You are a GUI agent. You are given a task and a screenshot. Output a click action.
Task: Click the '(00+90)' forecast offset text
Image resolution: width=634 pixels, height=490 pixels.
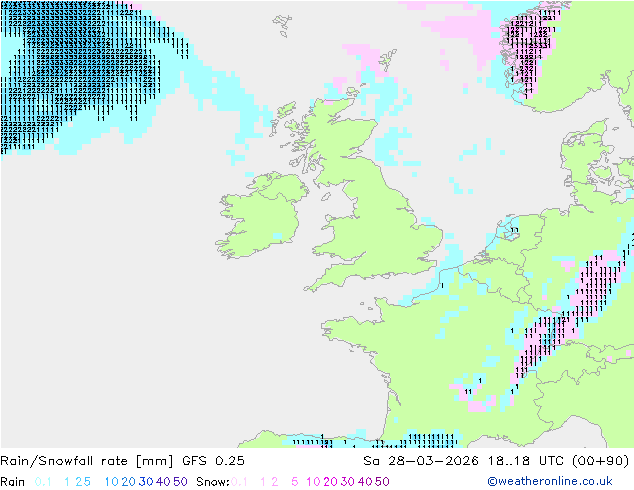601,461
